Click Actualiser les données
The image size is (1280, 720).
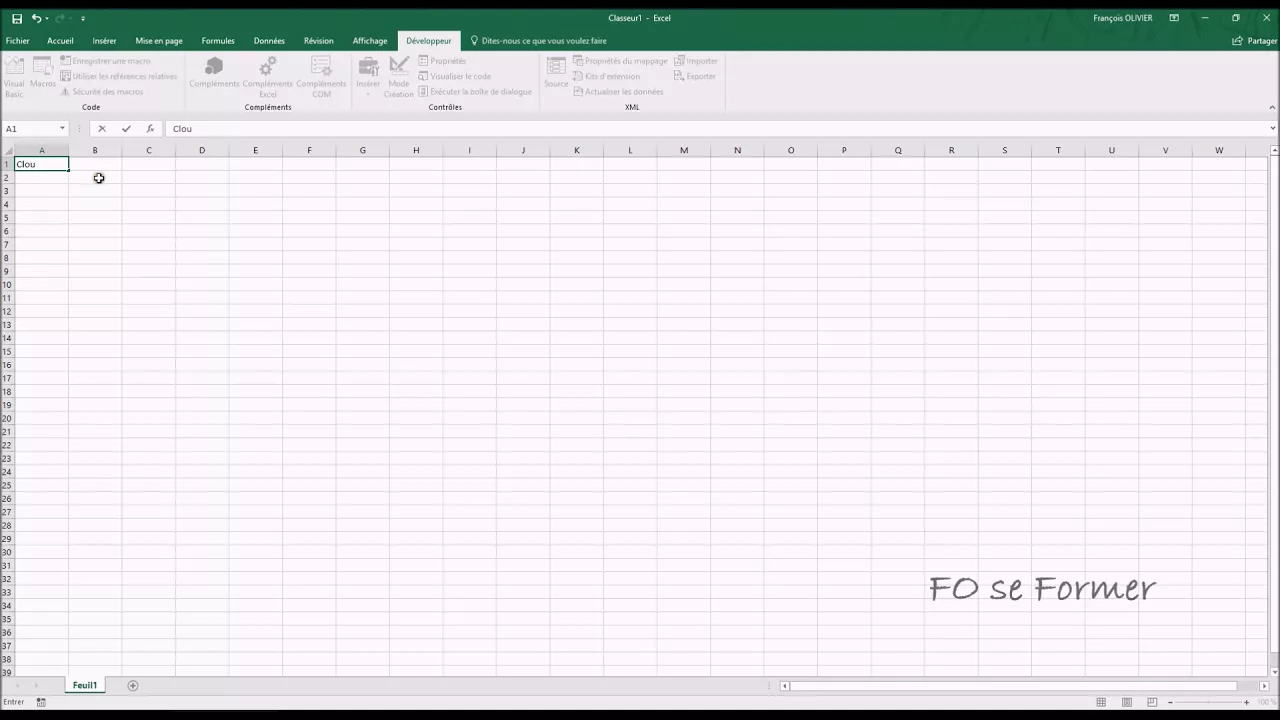(618, 92)
